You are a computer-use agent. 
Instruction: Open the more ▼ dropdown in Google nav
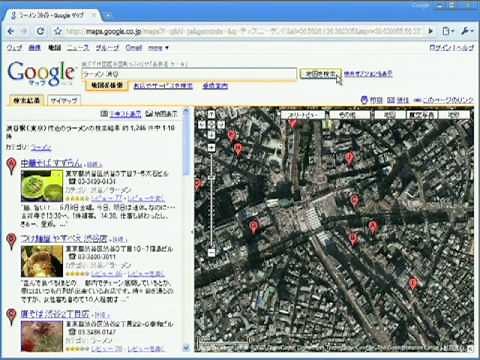pyautogui.click(x=158, y=48)
